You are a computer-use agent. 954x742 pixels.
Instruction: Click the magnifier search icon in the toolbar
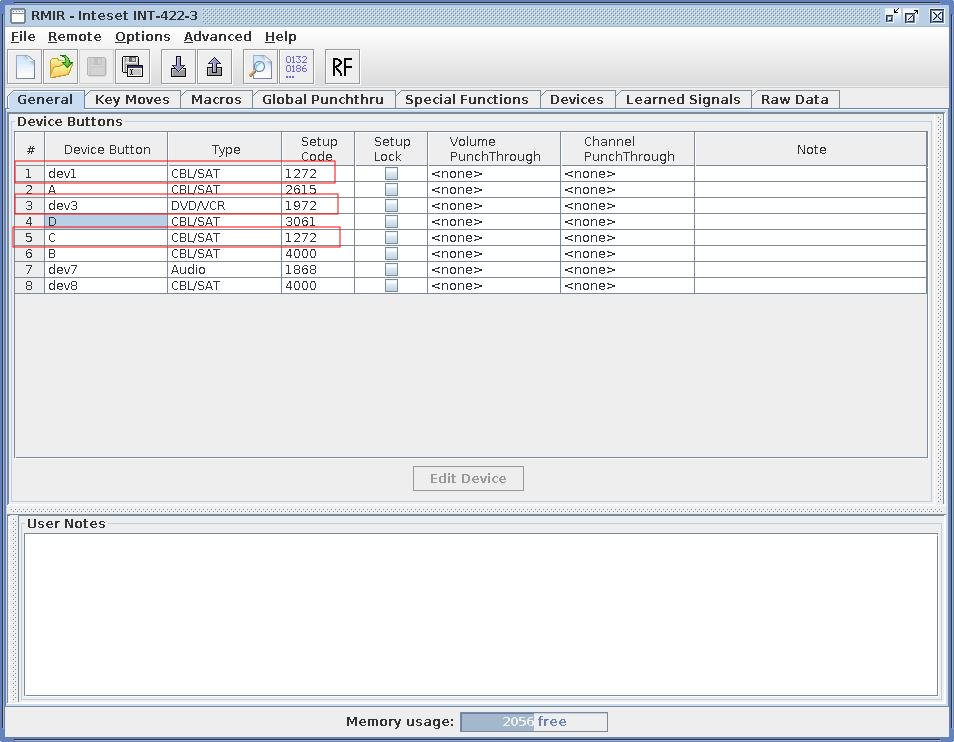[x=260, y=66]
